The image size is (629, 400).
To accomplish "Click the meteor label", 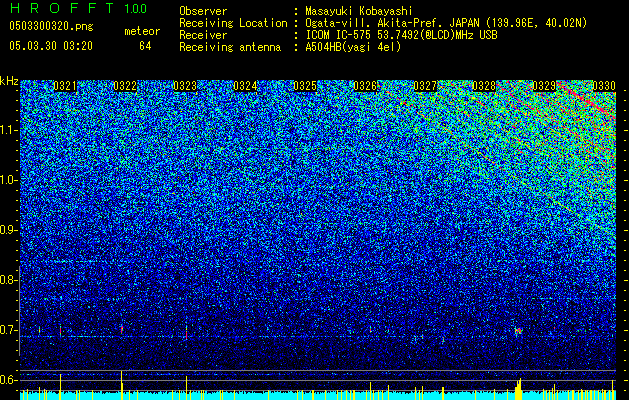I will tap(142, 31).
